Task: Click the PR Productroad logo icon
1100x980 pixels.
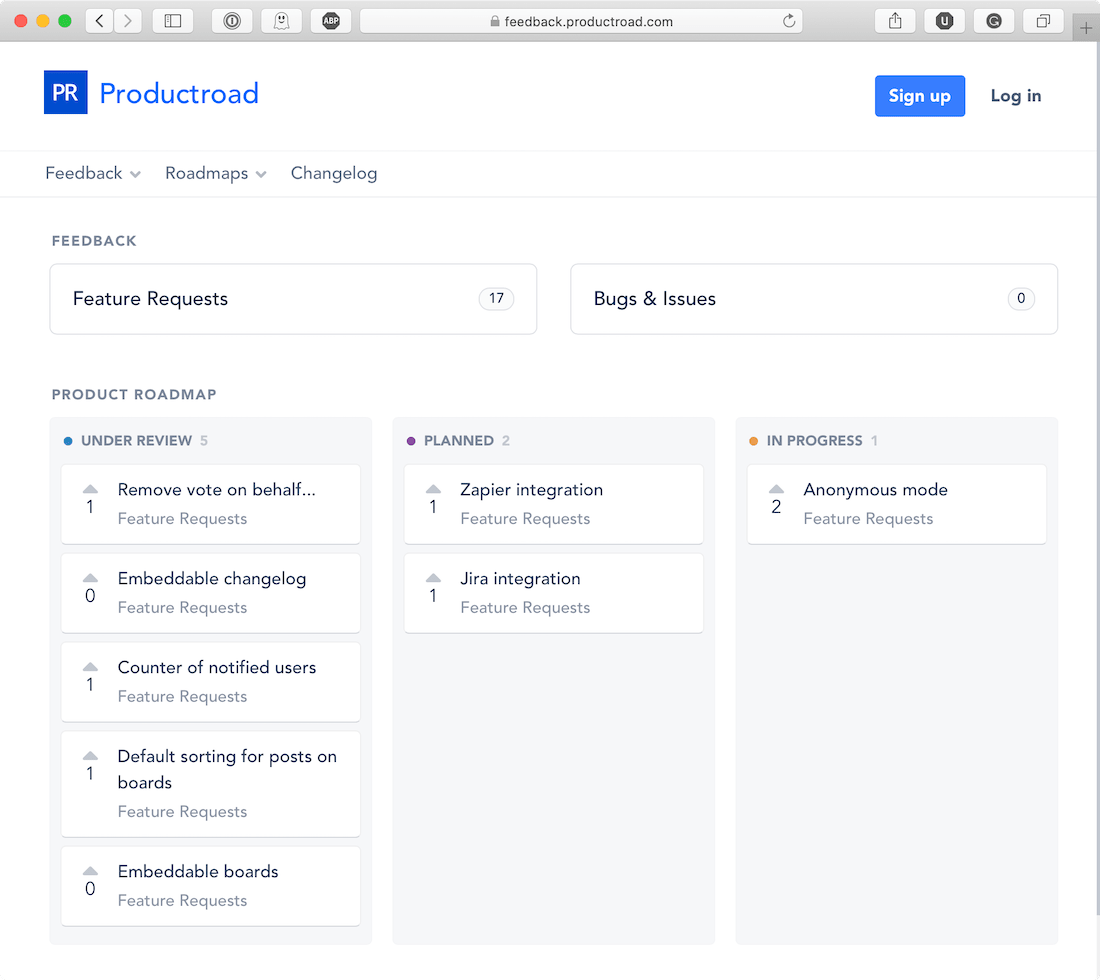Action: [x=65, y=93]
